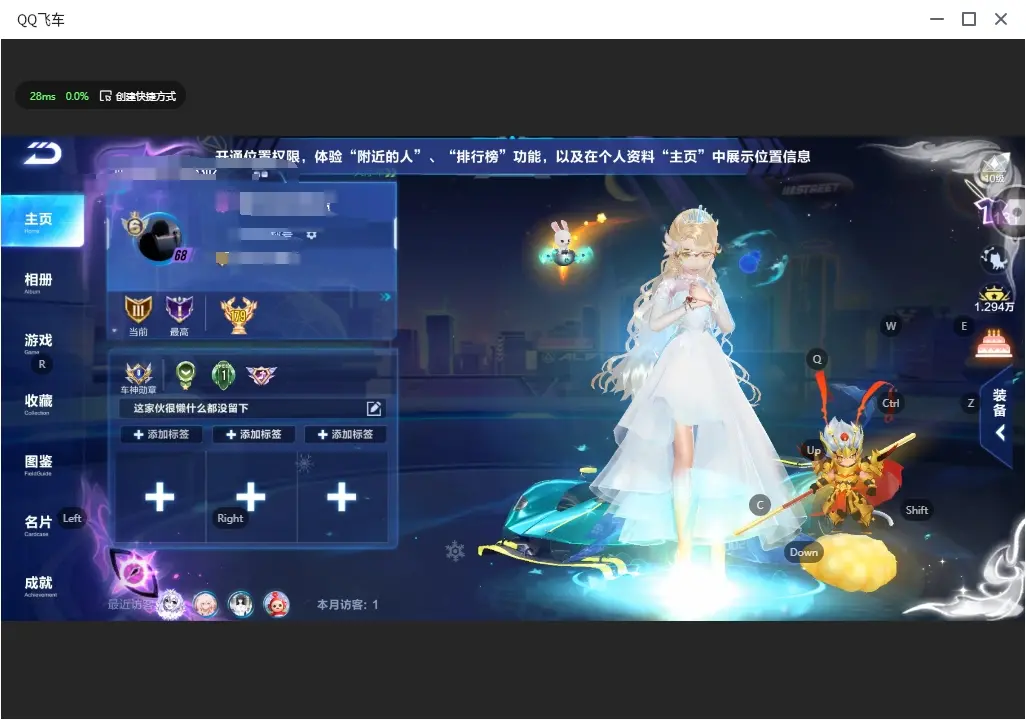Click the leftmost 添加标签 button
Image resolution: width=1026 pixels, height=720 pixels.
tap(161, 435)
